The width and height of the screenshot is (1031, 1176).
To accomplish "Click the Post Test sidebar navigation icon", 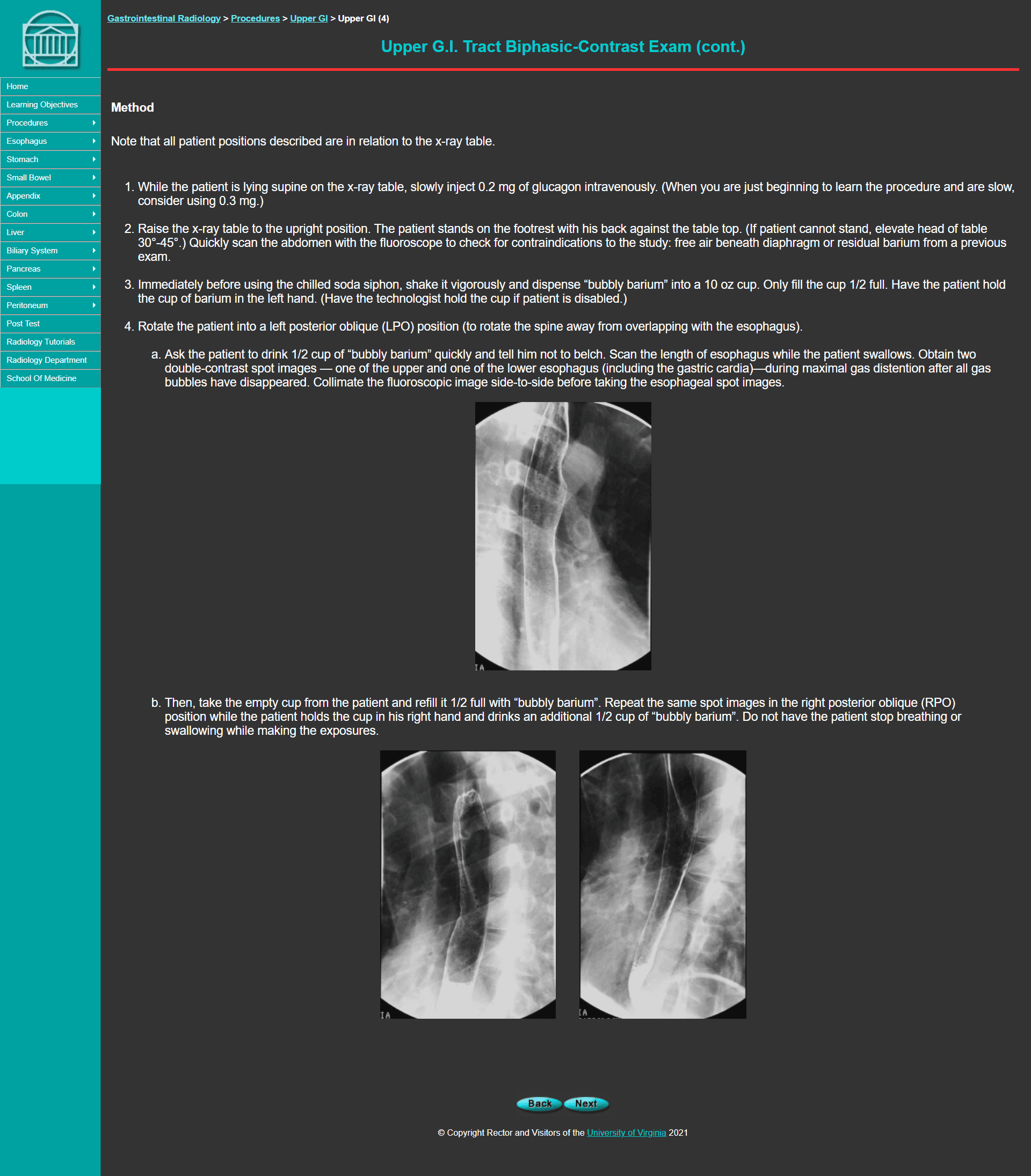I will [x=50, y=323].
